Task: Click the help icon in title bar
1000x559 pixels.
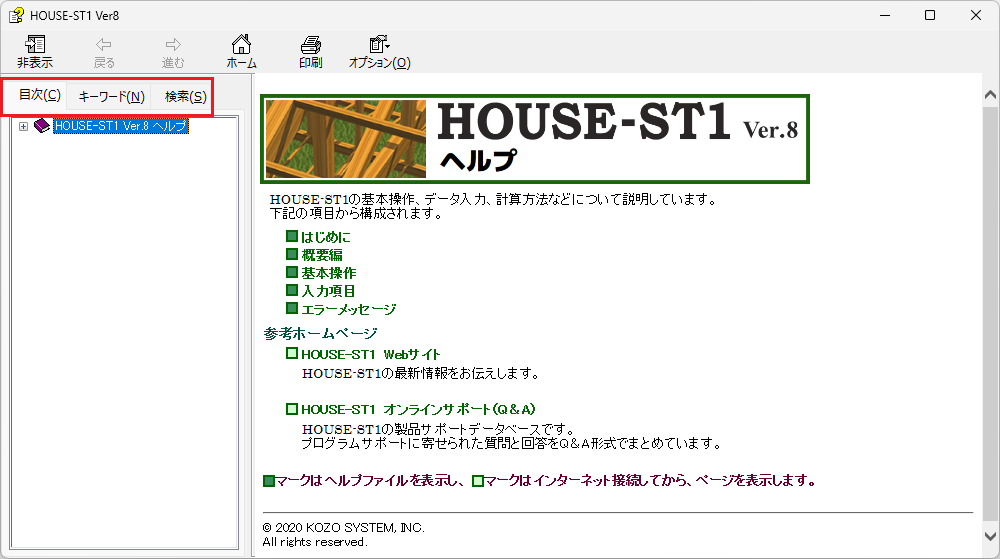Action: click(x=16, y=15)
